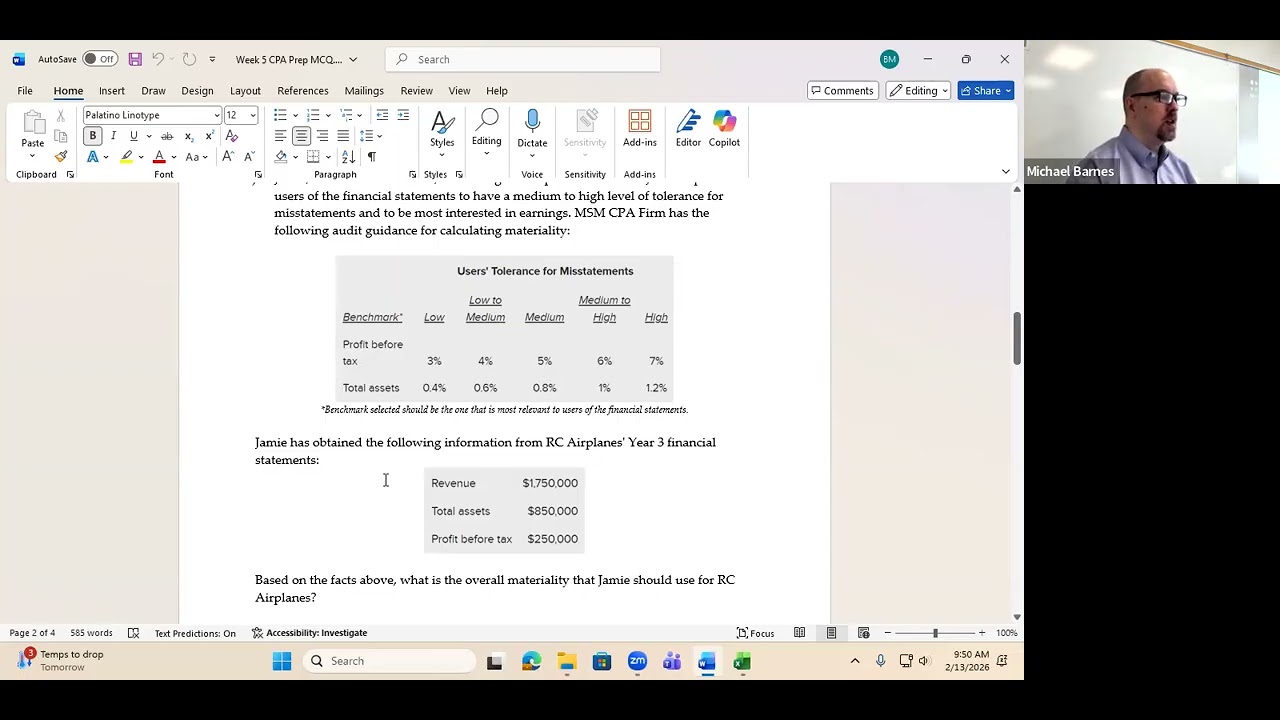Apply Italic formatting
The image size is (1280, 720).
113,136
